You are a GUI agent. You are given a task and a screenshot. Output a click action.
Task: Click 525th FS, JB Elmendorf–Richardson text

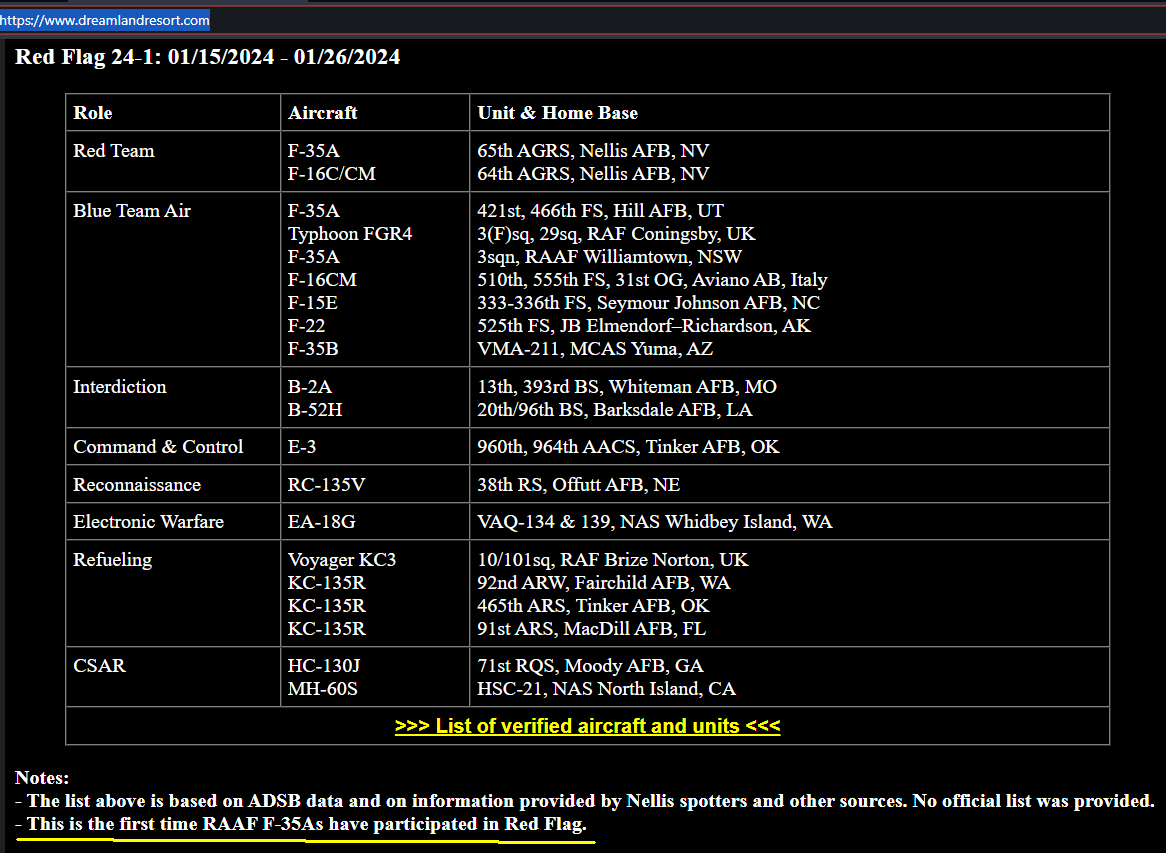pyautogui.click(x=644, y=326)
